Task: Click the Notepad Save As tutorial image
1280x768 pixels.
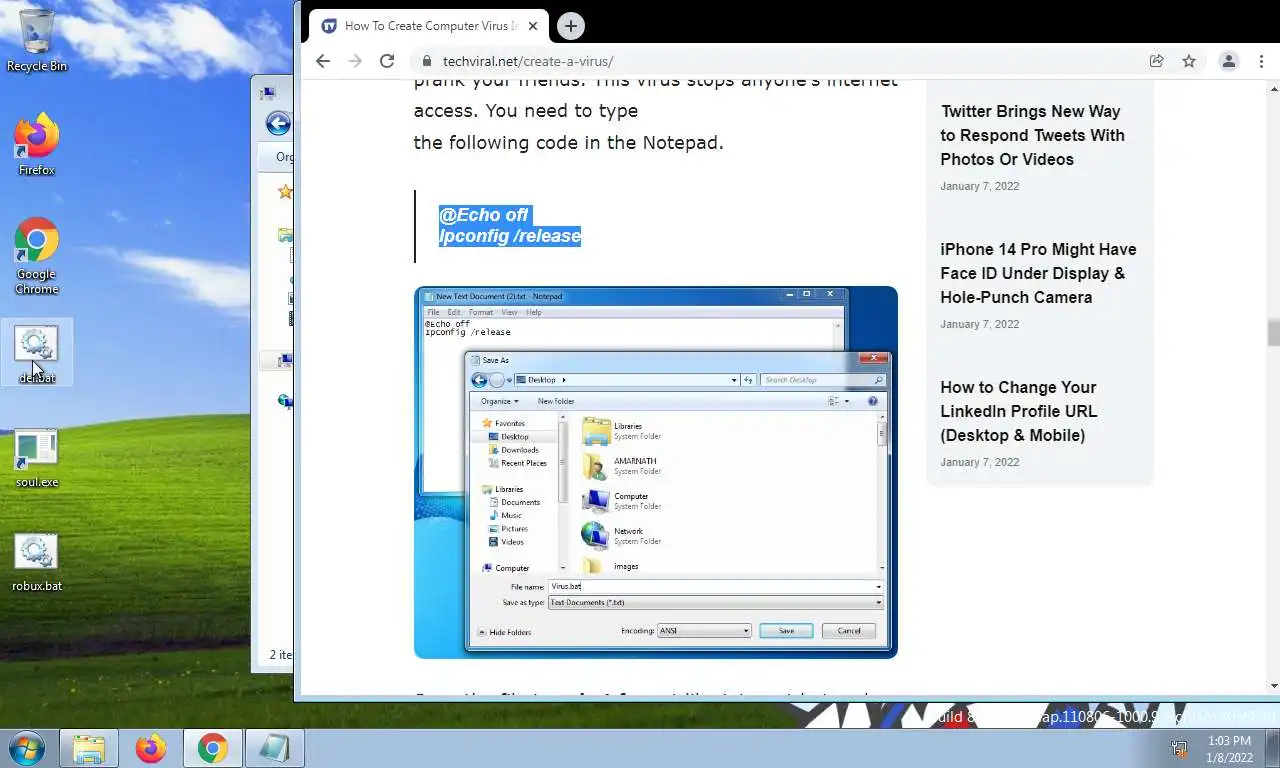Action: click(656, 472)
